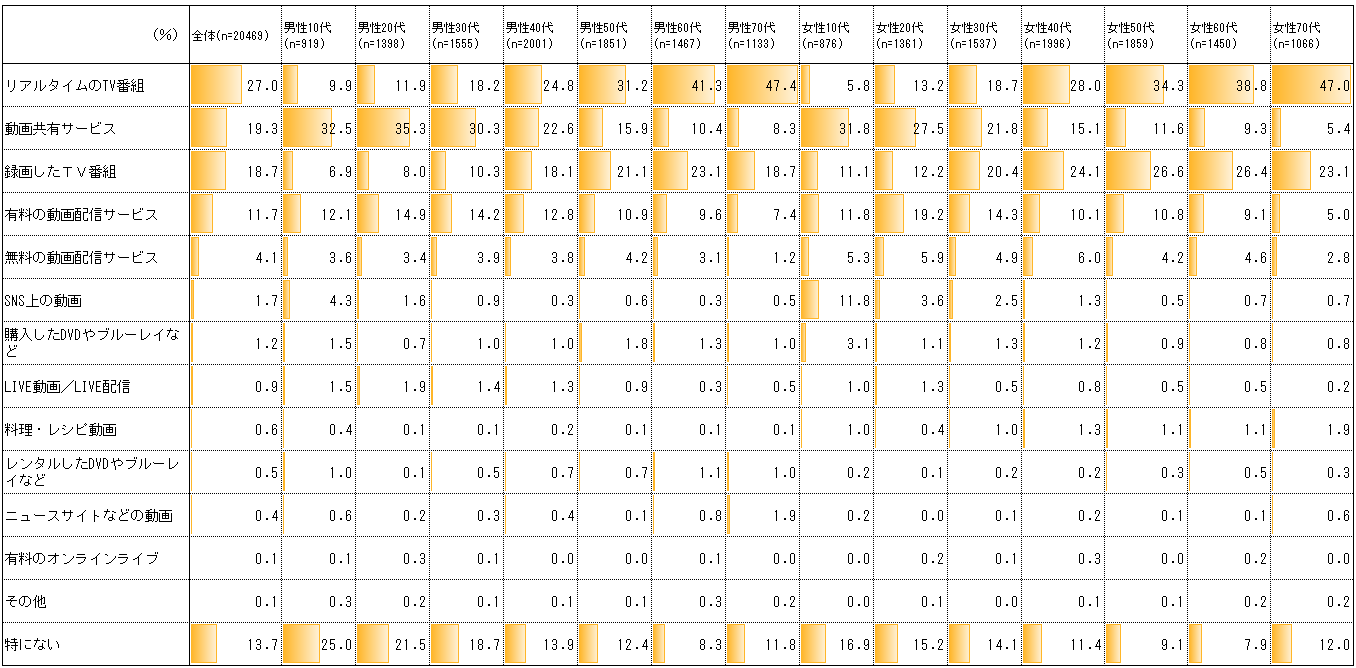The width and height of the screenshot is (1356, 668).
Task: Select the "その他" row label
Action: (x=25, y=602)
